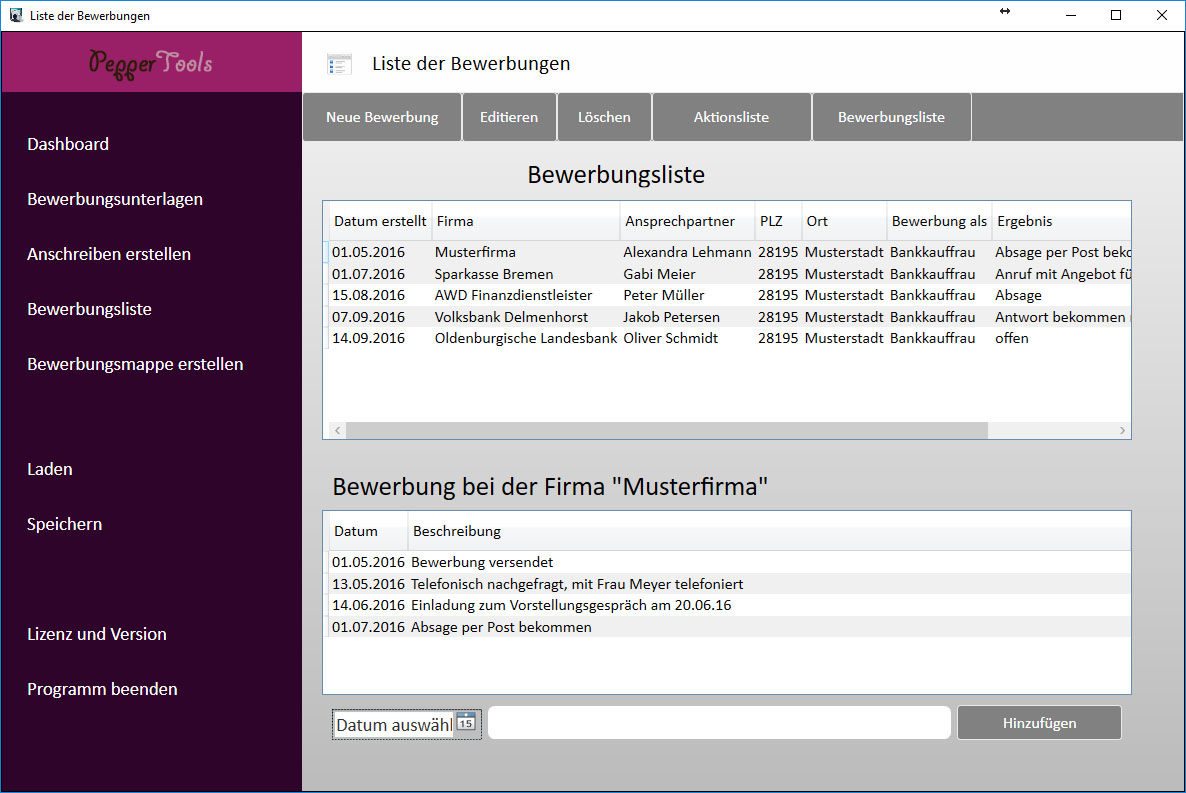Click the description text input field

(719, 723)
